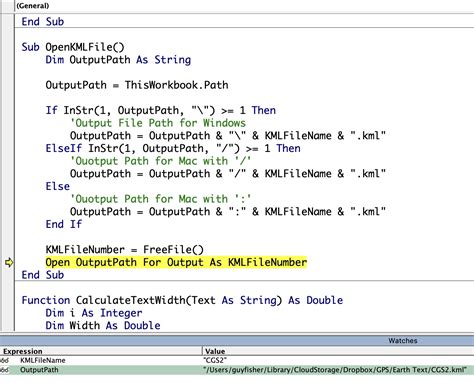Screen dimensions: 474x383
Task: Click the watch glasses icon beside OutputPath
Action: 4,370
